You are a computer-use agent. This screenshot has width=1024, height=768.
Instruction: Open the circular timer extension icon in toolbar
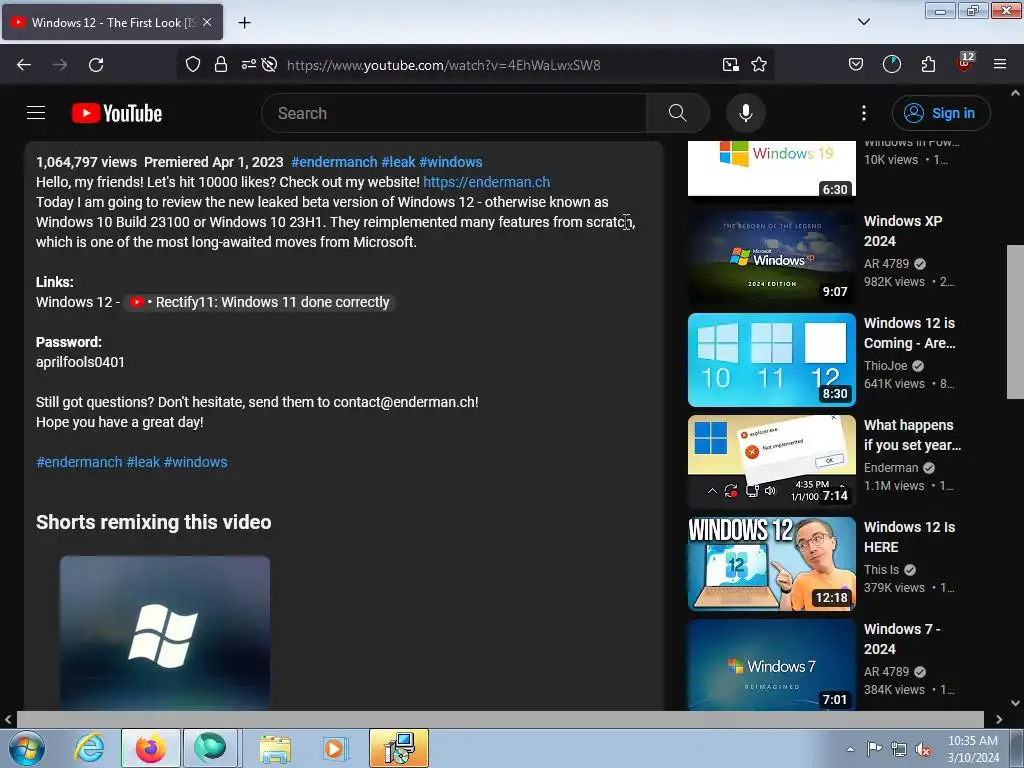(x=891, y=65)
